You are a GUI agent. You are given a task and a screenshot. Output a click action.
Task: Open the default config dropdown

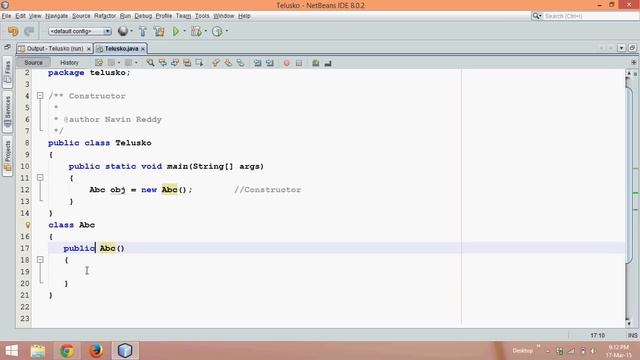click(x=80, y=31)
